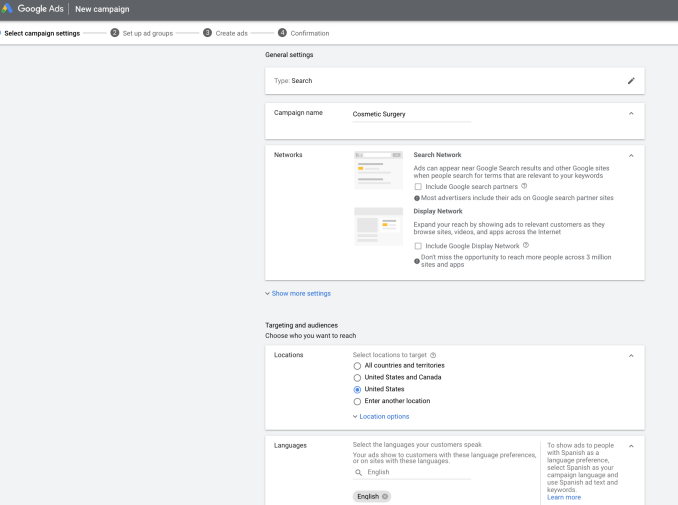Click the 'General settings' heading
The image size is (678, 505).
(x=289, y=55)
